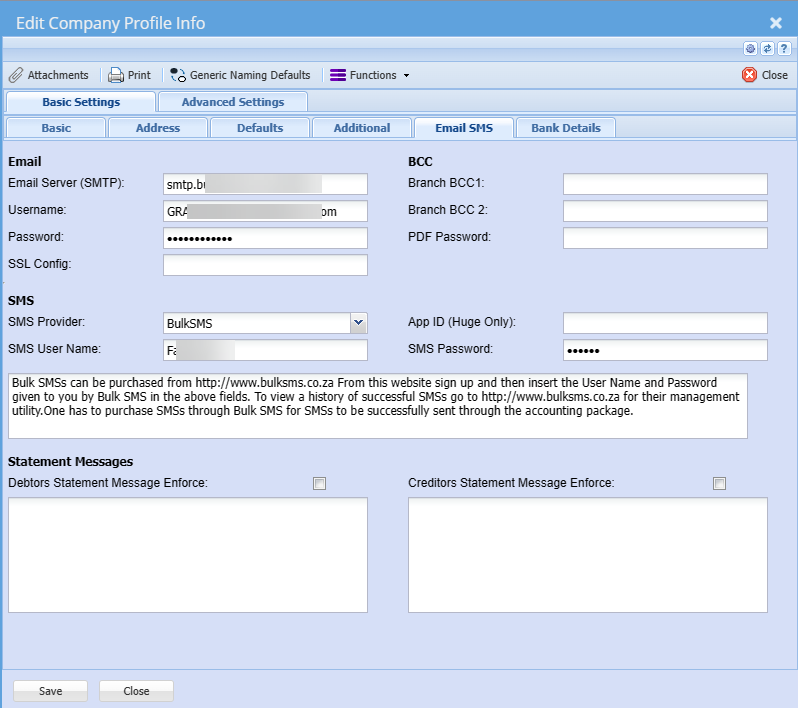The image size is (798, 708).
Task: Go to the Address tab
Action: click(158, 128)
